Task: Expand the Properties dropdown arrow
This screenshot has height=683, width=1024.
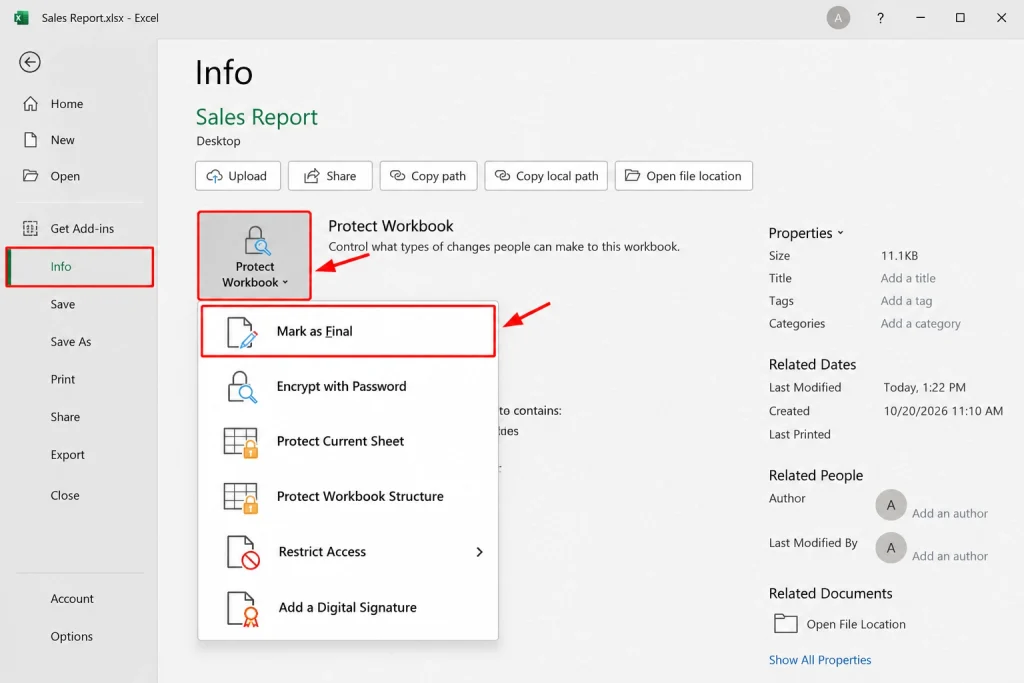Action: pyautogui.click(x=840, y=233)
